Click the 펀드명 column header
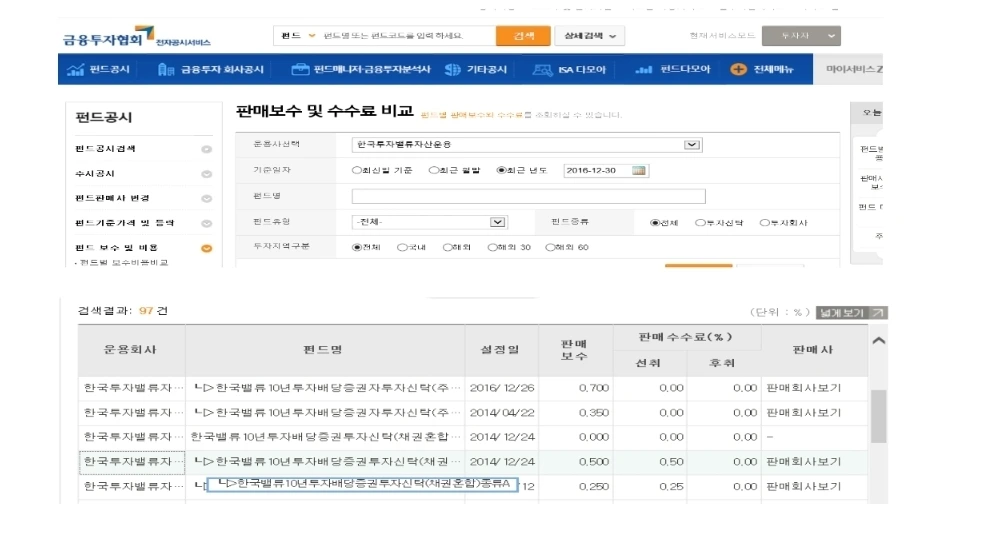This screenshot has height=550, width=993. point(324,350)
